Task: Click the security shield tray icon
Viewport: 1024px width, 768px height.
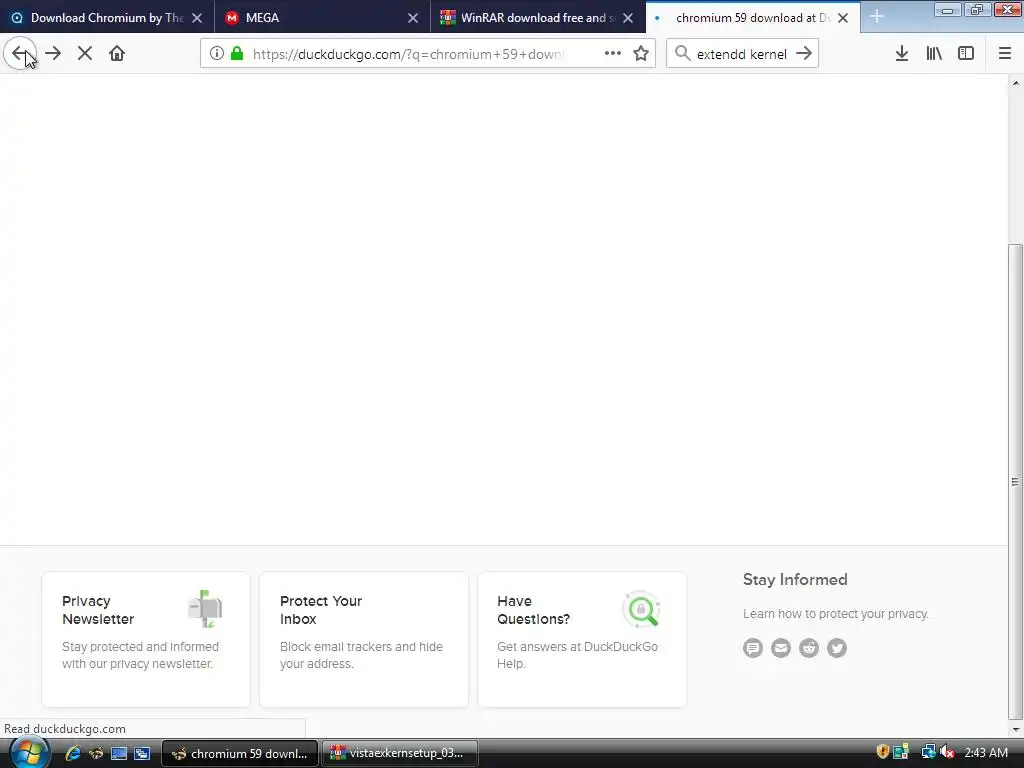Action: pyautogui.click(x=883, y=752)
